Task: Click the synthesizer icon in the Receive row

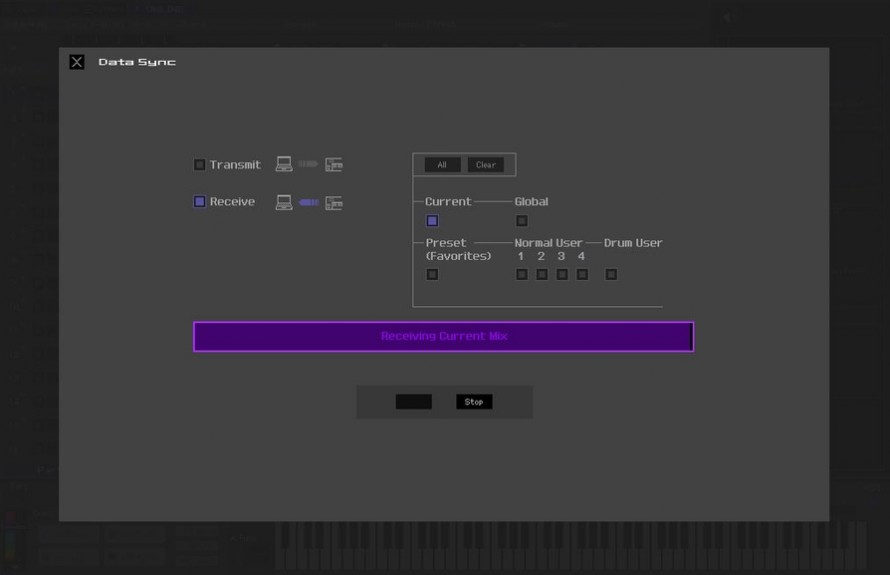Action: (x=334, y=202)
